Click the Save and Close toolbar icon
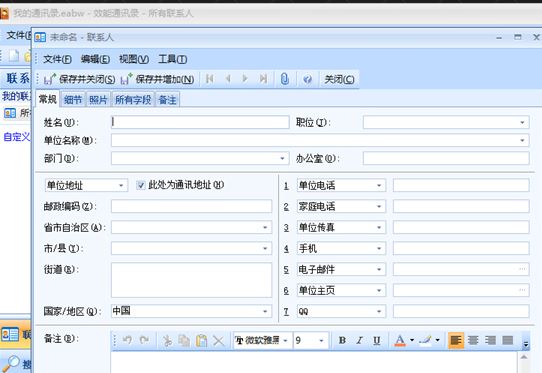The width and height of the screenshot is (542, 373). (49, 79)
